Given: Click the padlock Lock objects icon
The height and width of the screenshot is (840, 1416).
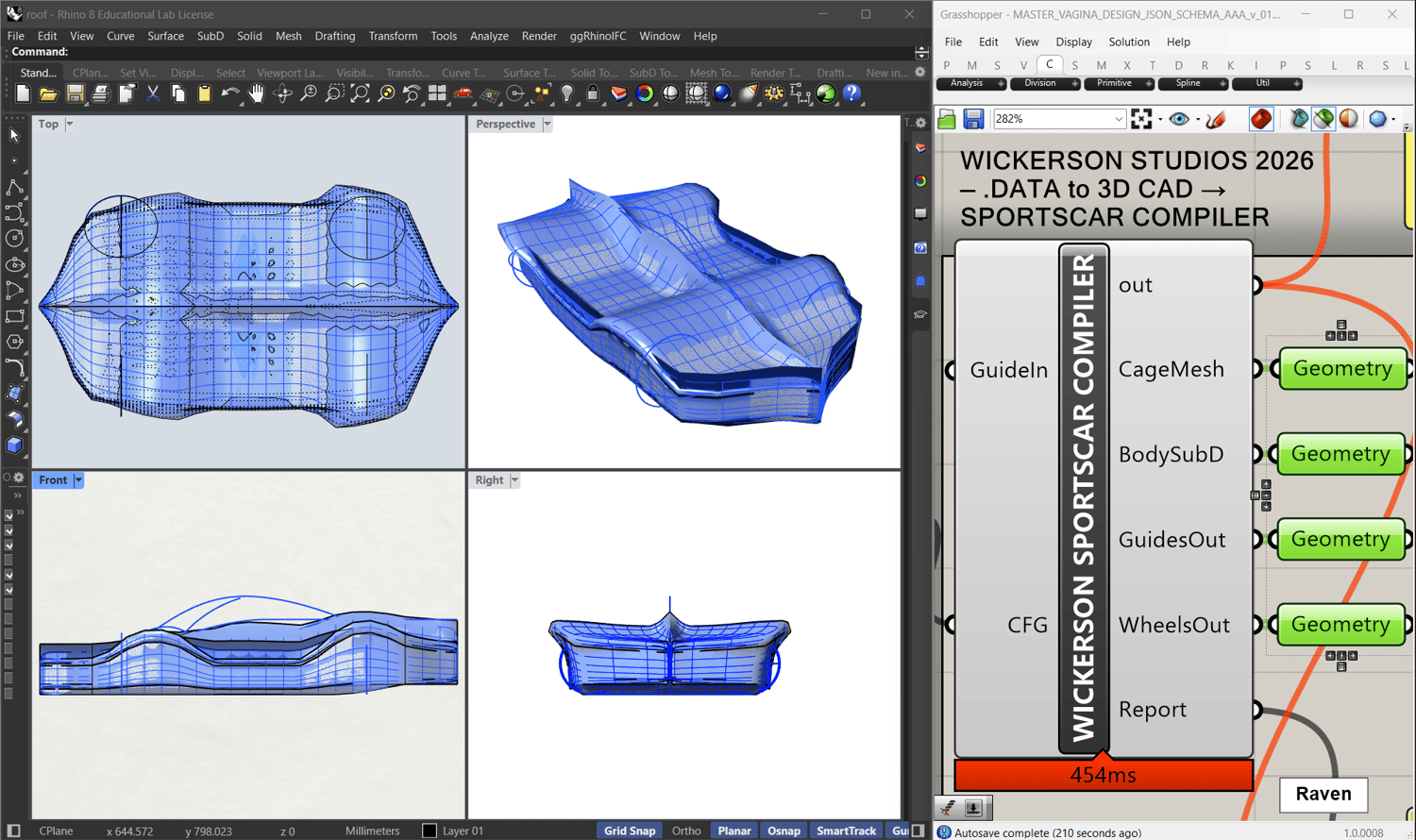Looking at the screenshot, I should (x=593, y=93).
